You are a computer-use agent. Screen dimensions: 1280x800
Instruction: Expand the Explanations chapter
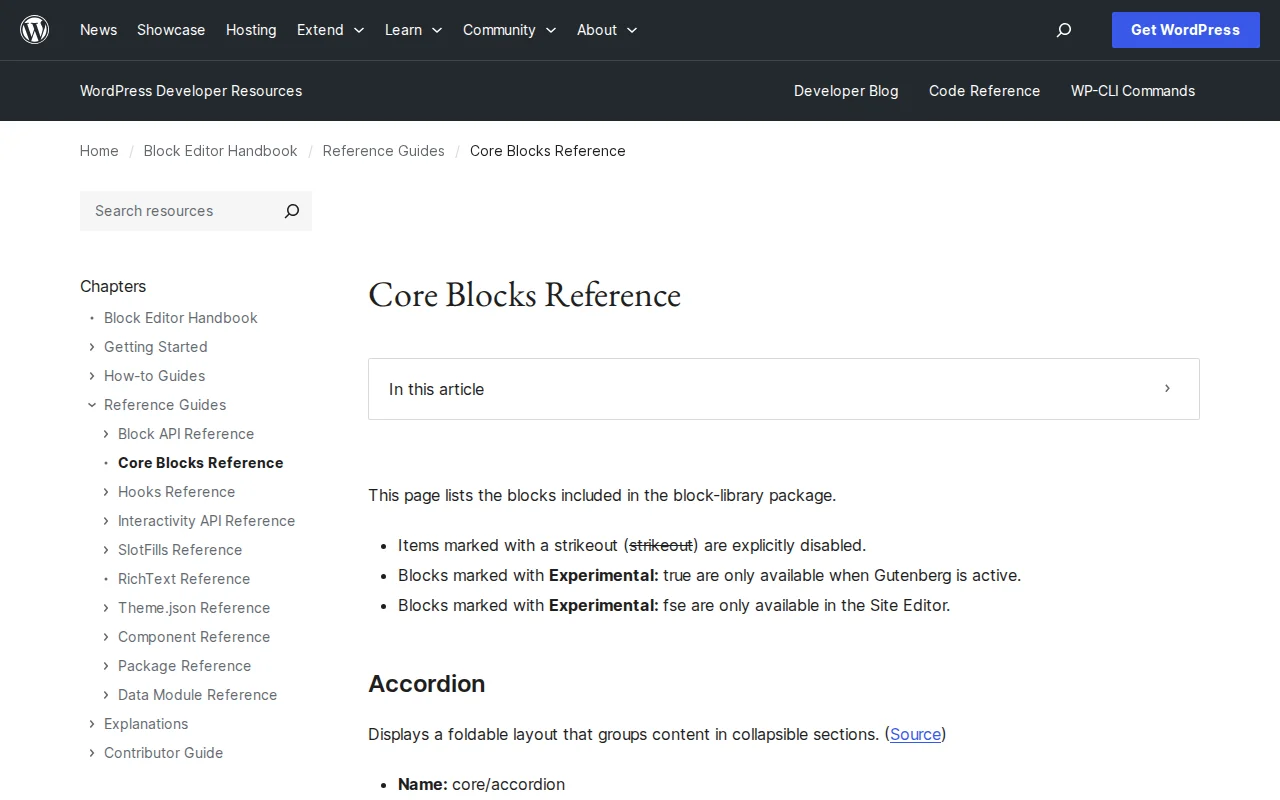pos(91,724)
